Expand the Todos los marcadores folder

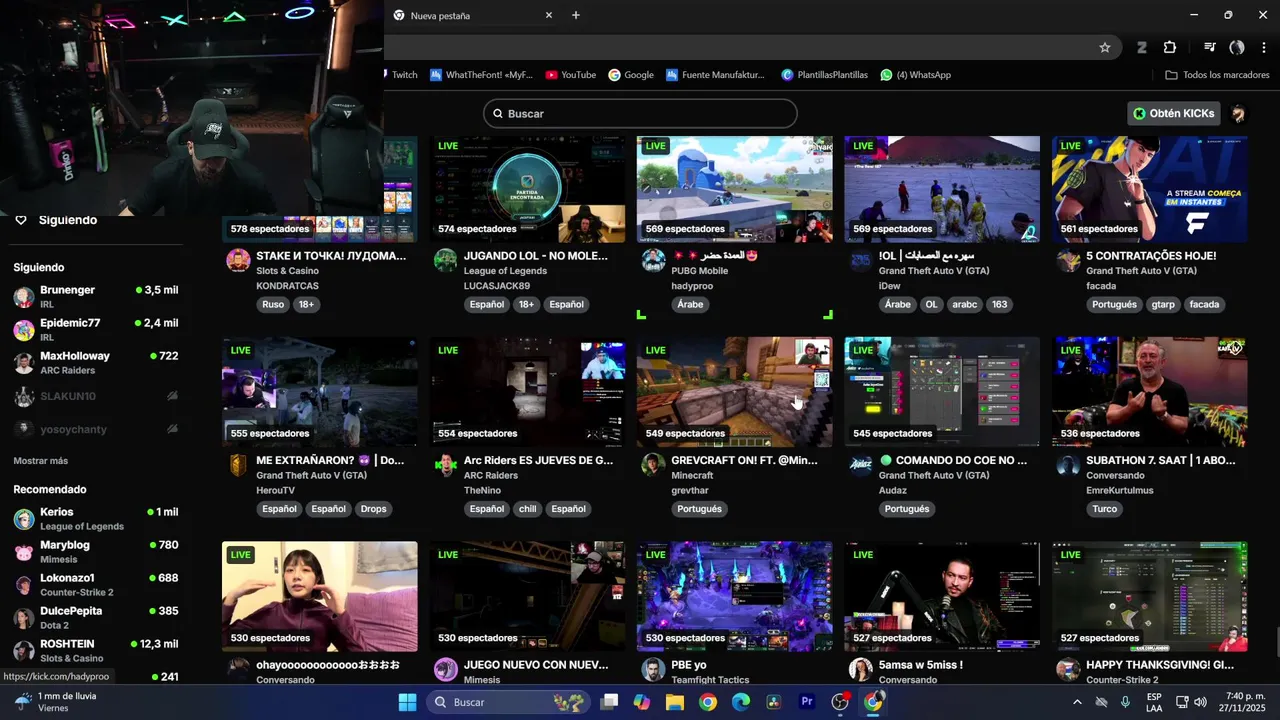pos(1217,75)
